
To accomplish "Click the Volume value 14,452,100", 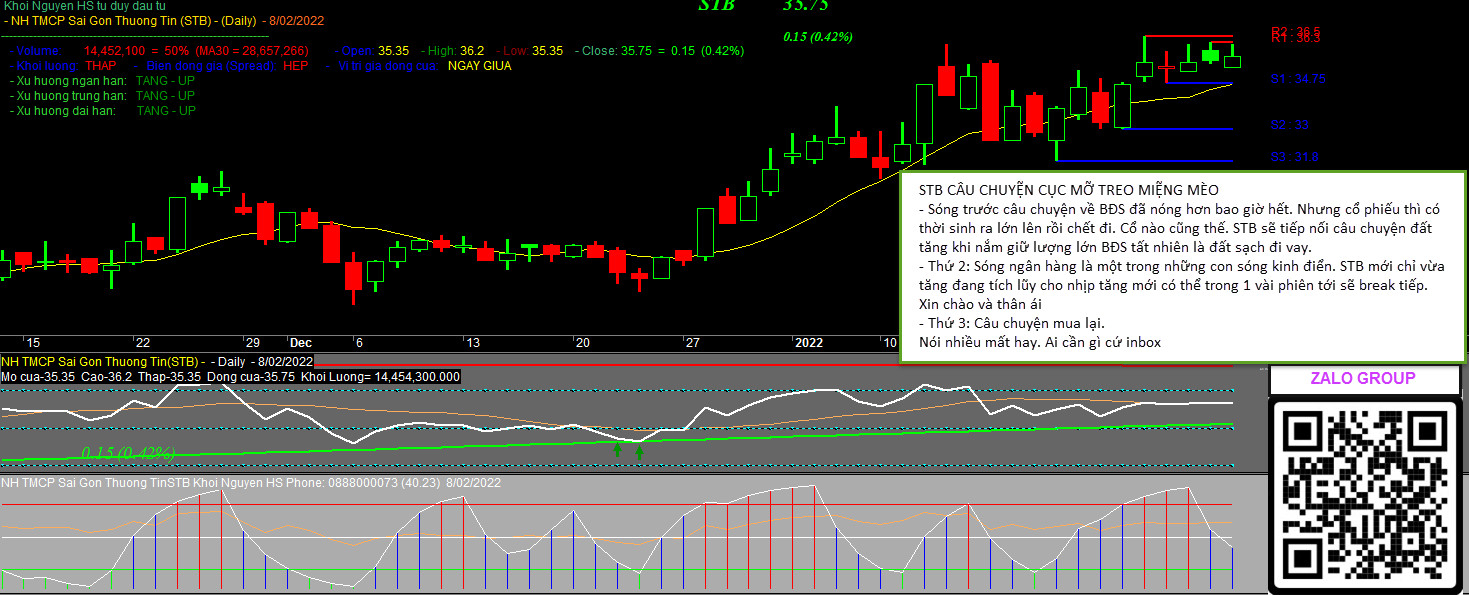I will click(x=115, y=51).
